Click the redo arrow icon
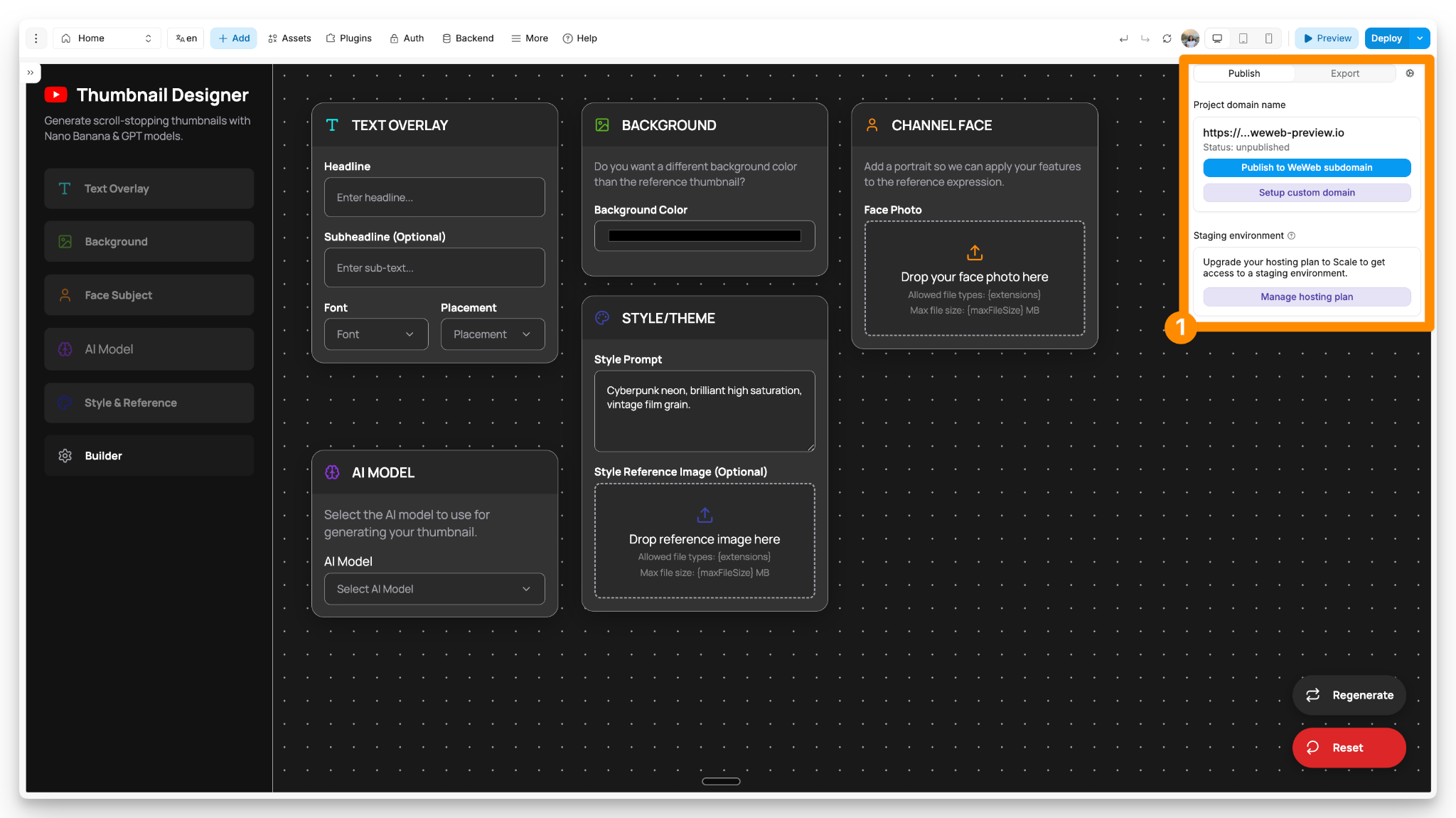The image size is (1456, 818). pyautogui.click(x=1145, y=38)
